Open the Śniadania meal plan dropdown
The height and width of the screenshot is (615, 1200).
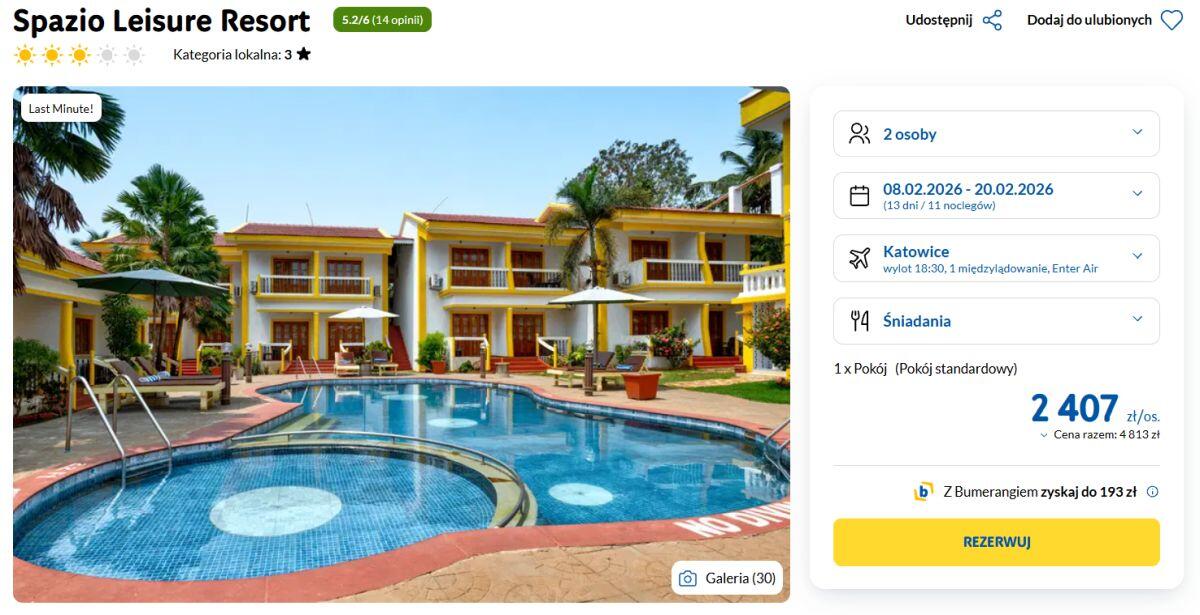pos(996,321)
